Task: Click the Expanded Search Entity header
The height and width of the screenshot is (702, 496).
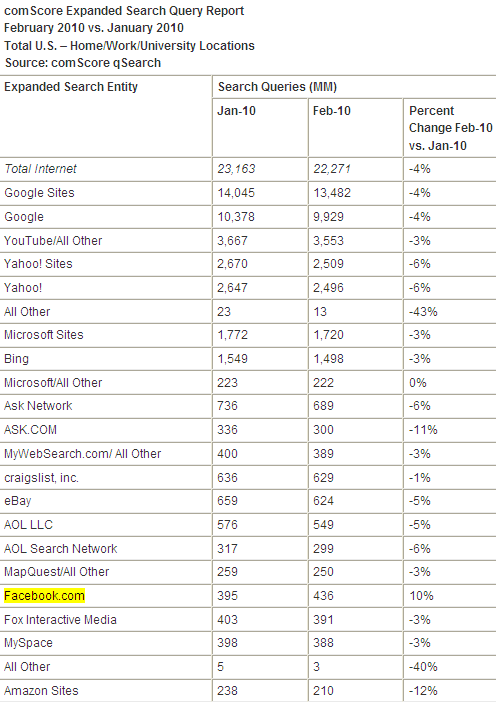Action: pyautogui.click(x=71, y=86)
